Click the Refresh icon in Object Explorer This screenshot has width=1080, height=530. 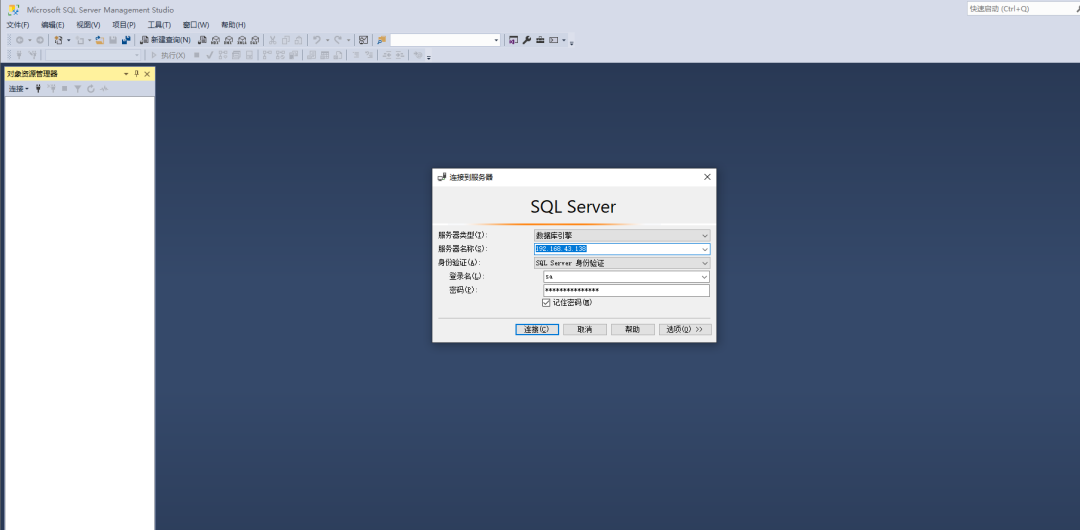coord(91,88)
